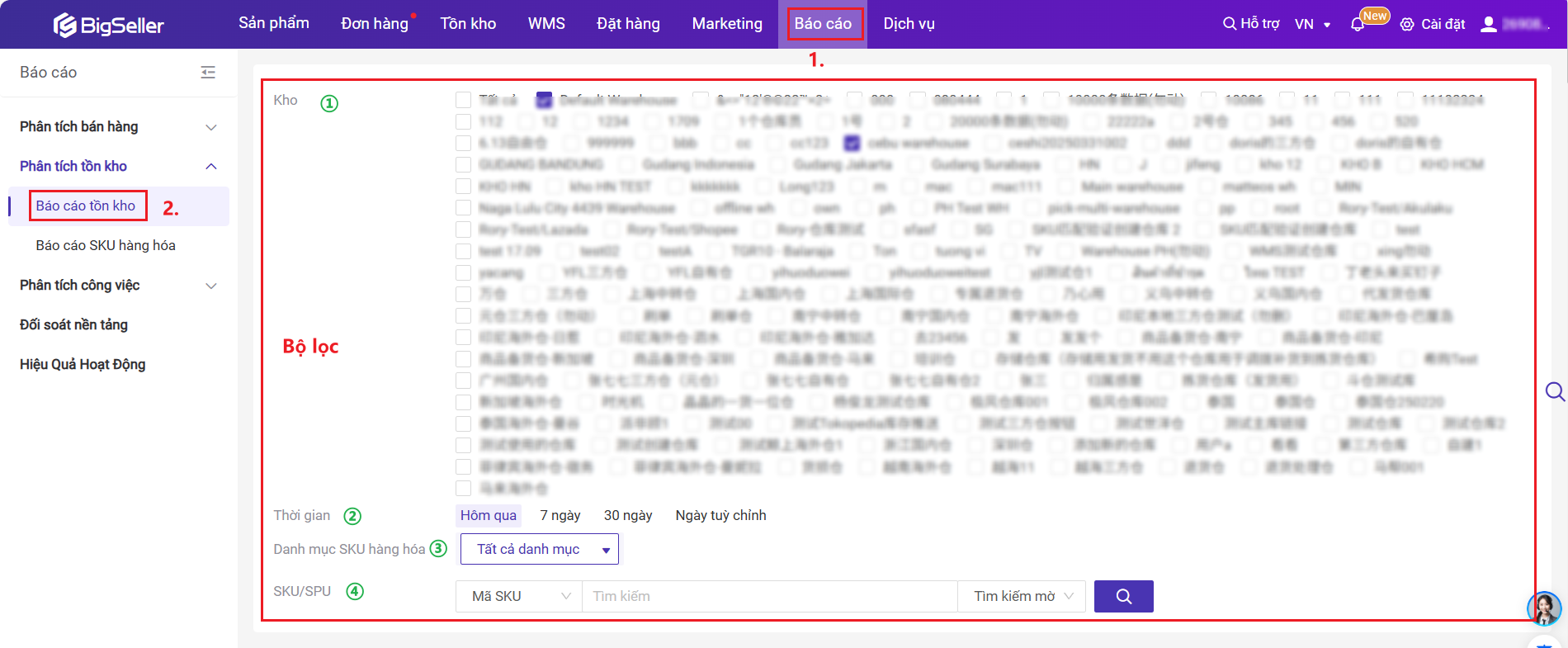Image resolution: width=1568 pixels, height=648 pixels.
Task: Open the customer support chat avatar
Action: click(x=1543, y=609)
